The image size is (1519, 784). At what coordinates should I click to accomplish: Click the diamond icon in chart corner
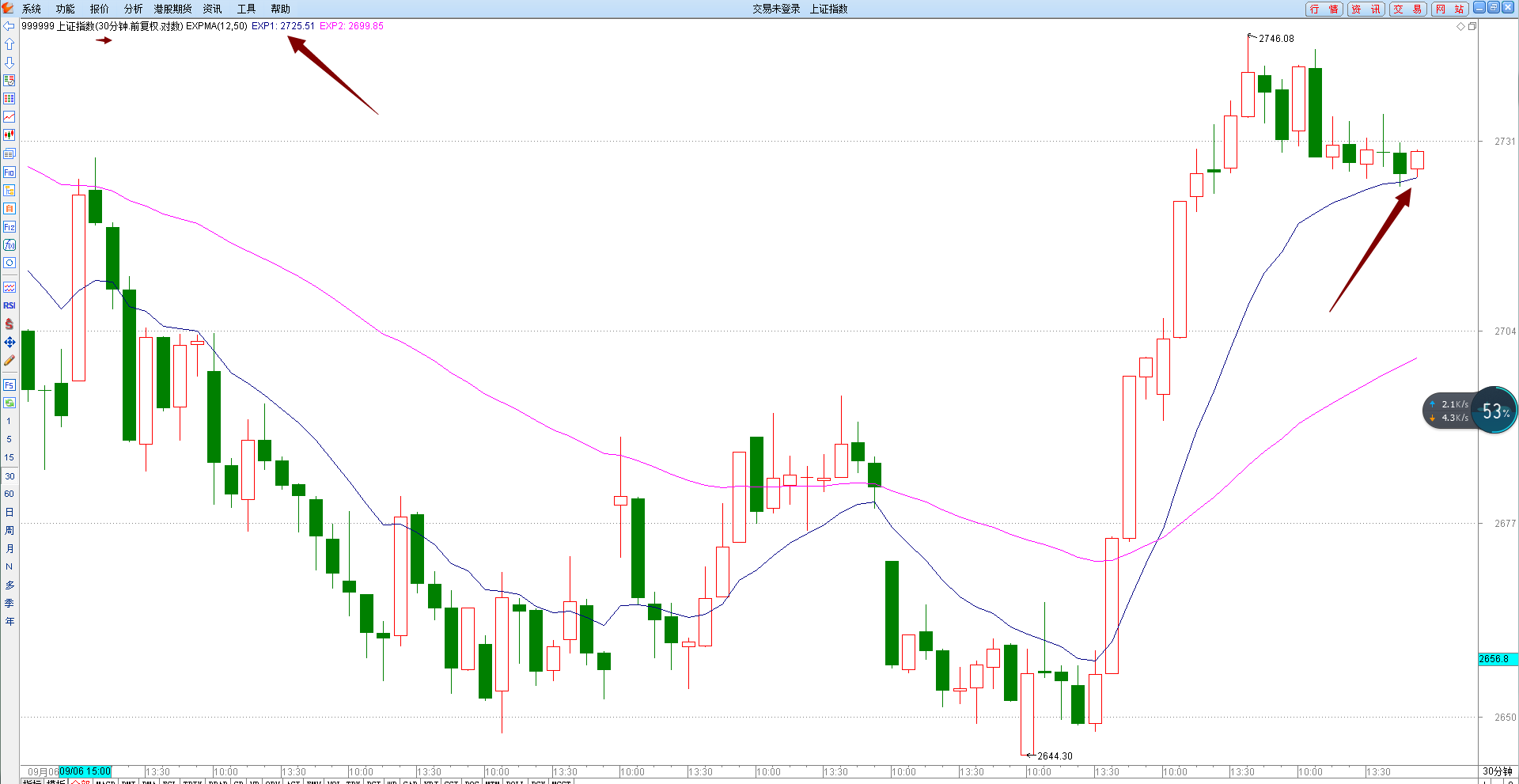click(1460, 26)
